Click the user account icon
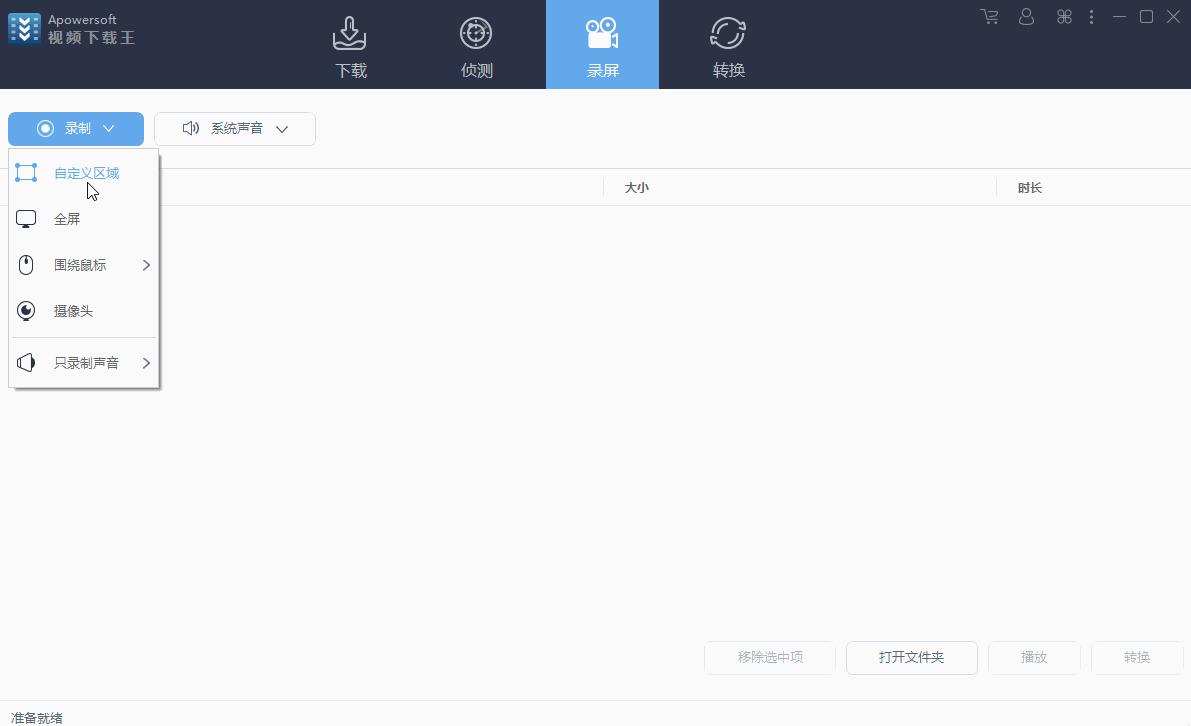The height and width of the screenshot is (726, 1191). 1026,17
